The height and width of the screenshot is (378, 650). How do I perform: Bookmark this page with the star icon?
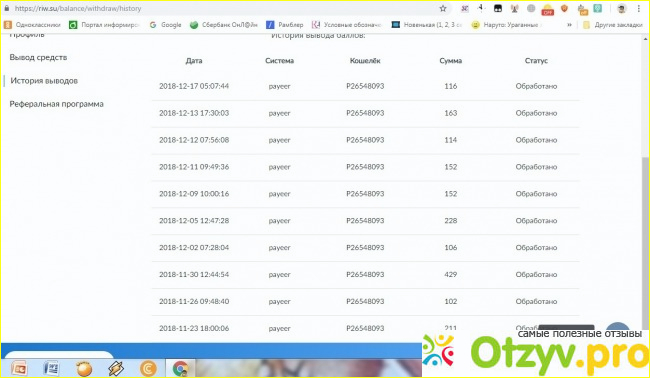point(443,8)
